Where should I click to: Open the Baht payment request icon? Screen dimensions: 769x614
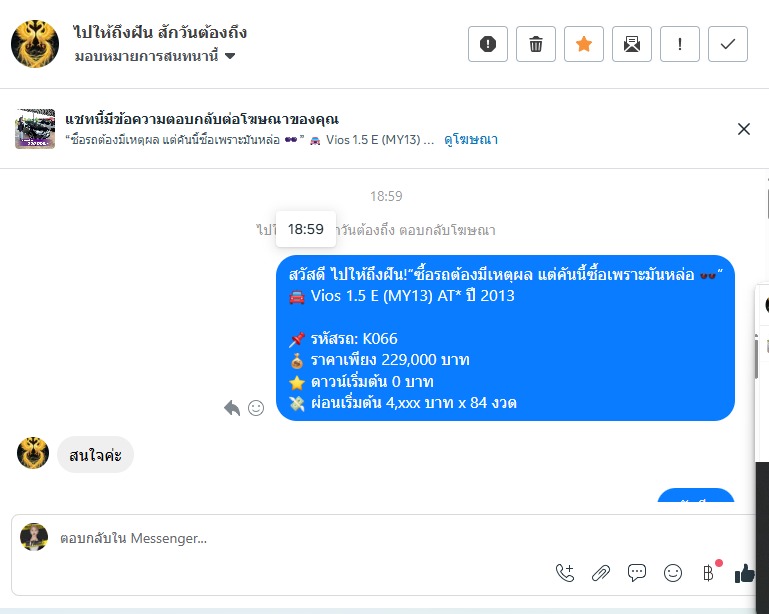point(709,573)
